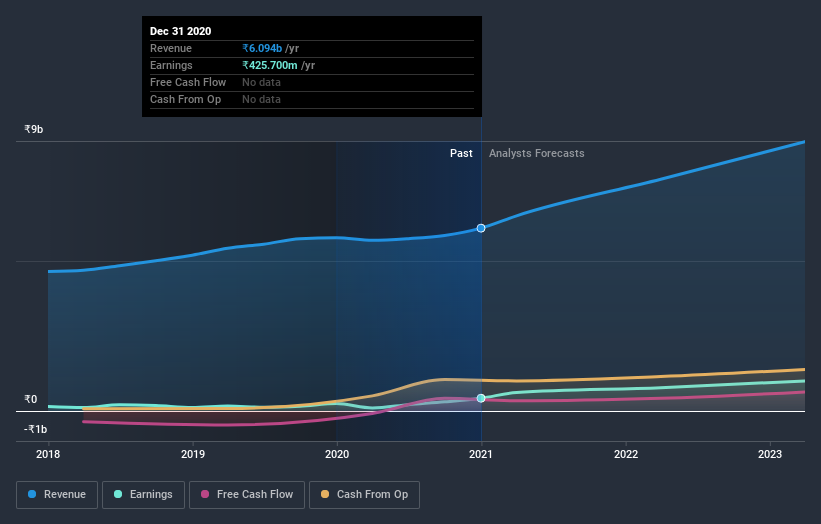Screen dimensions: 821x524
Task: Click the -₹1b y-axis label
Action: [35, 429]
